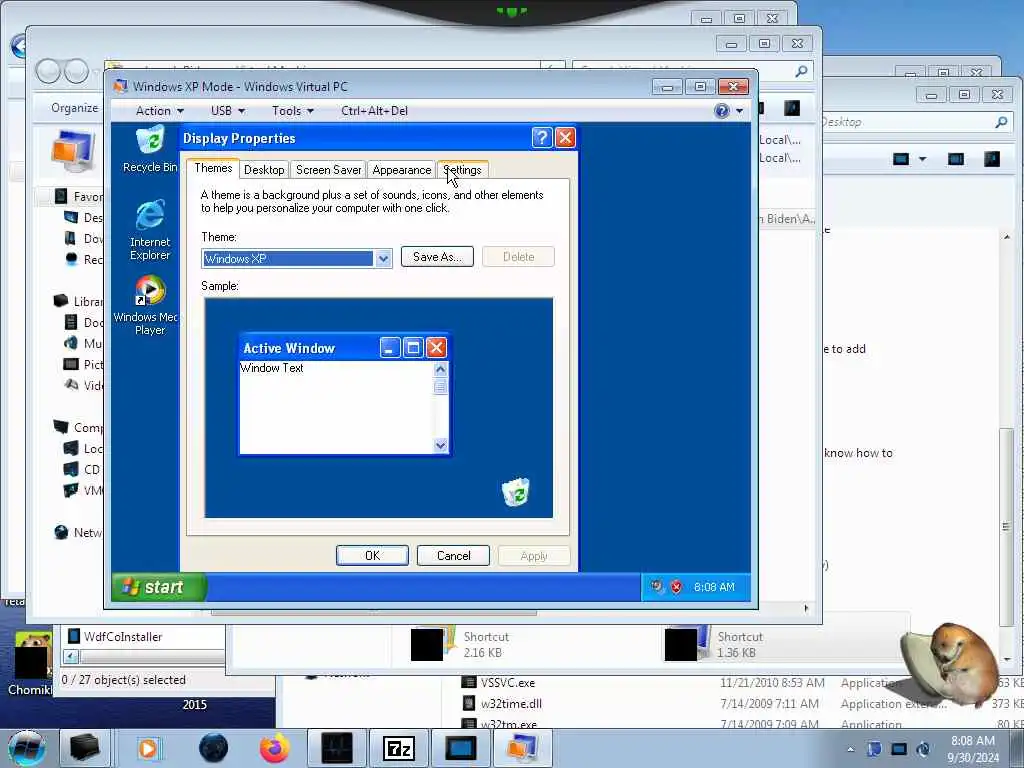Open Firefox from the Windows 7 taskbar
1024x768 pixels.
click(274, 748)
